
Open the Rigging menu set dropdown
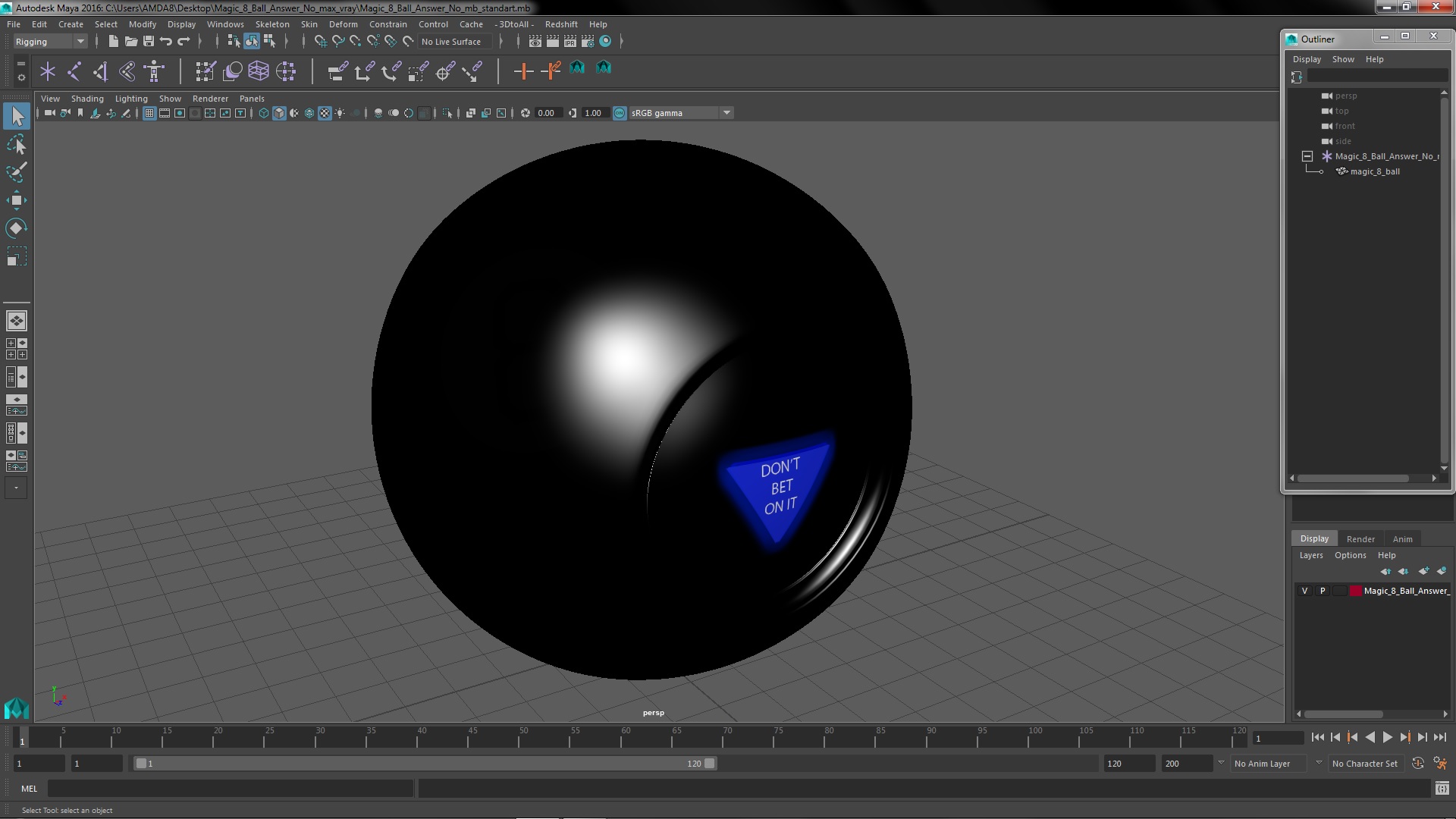click(49, 42)
